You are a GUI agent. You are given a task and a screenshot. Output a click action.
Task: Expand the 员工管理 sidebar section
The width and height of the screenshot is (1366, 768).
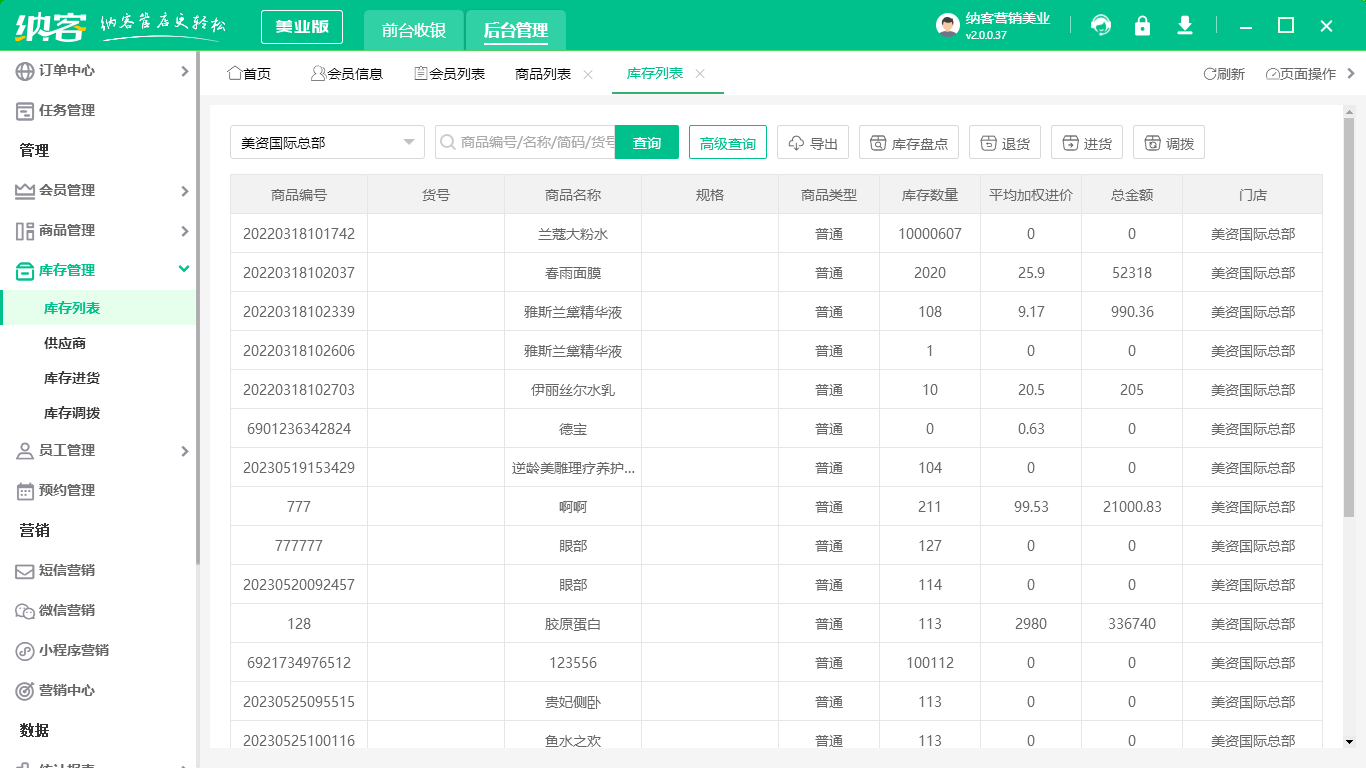183,451
